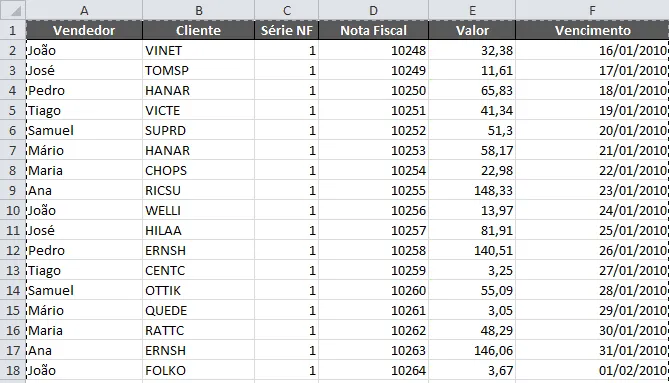Click the Valor header cell
This screenshot has width=669, height=383.
tap(472, 30)
